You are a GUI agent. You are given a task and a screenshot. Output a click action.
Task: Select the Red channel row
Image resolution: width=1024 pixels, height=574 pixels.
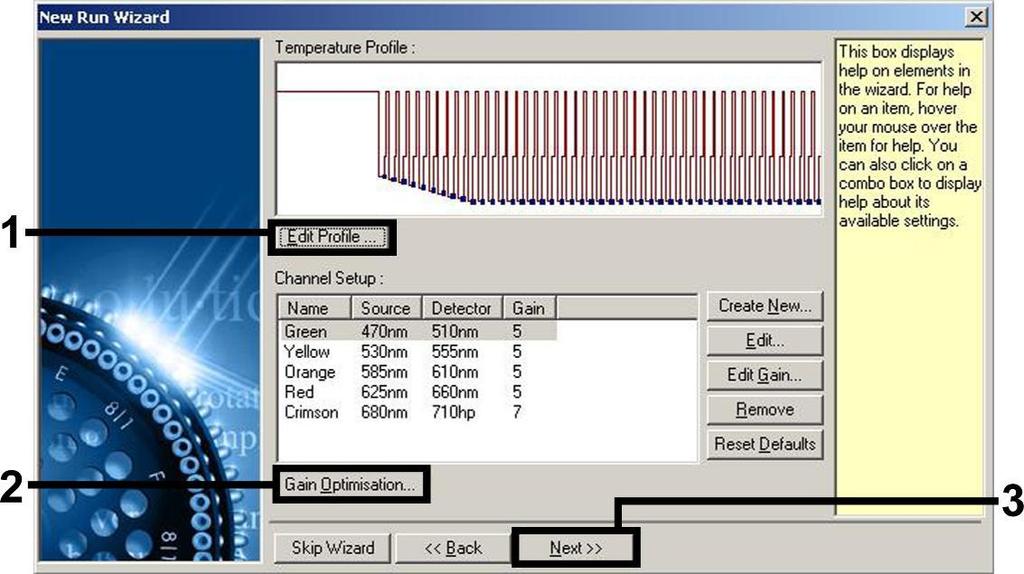click(x=418, y=392)
